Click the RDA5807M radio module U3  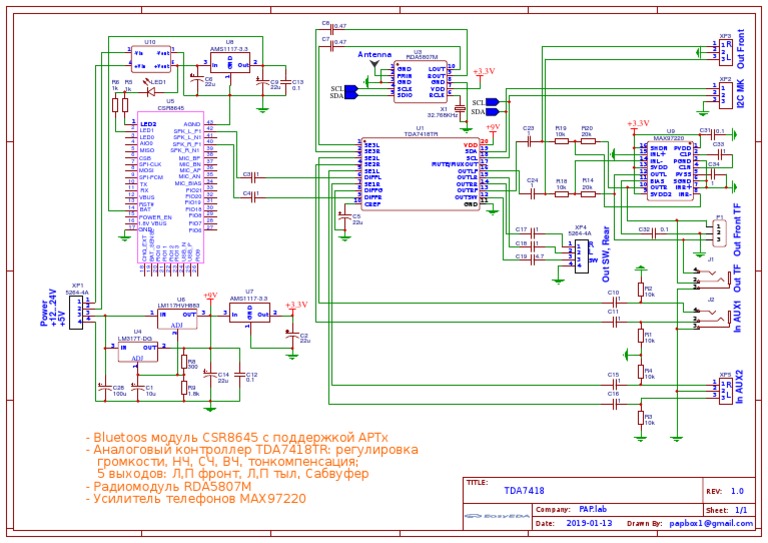click(420, 81)
